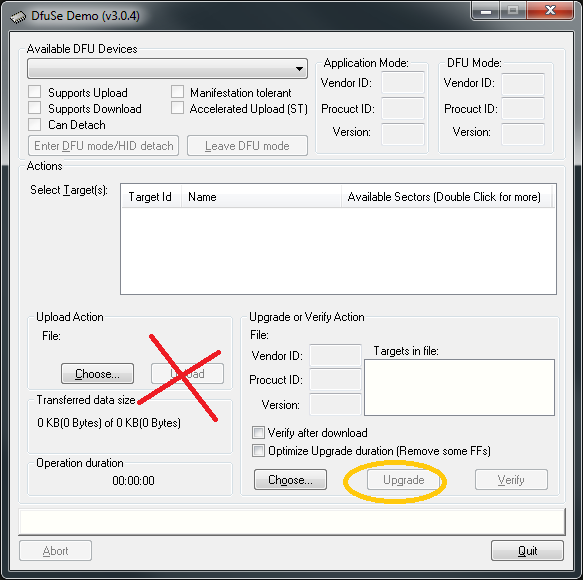Click Enter DFU mode/HID detach button

(103, 145)
